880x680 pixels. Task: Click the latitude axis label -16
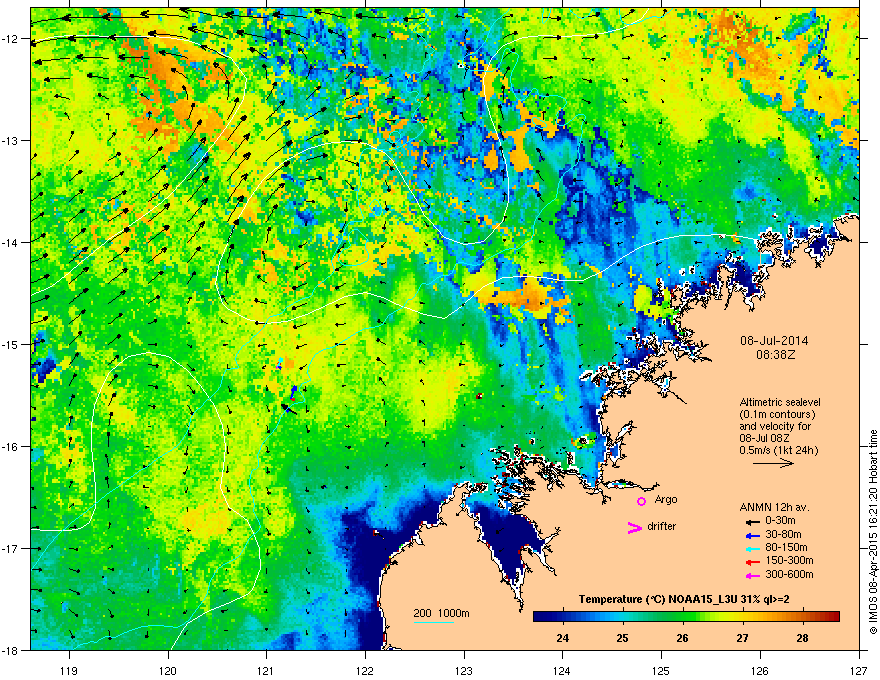pyautogui.click(x=11, y=447)
